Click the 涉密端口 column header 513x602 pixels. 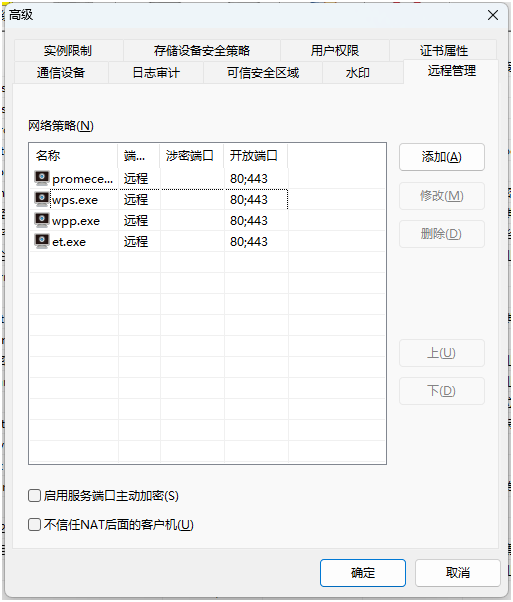[x=192, y=155]
